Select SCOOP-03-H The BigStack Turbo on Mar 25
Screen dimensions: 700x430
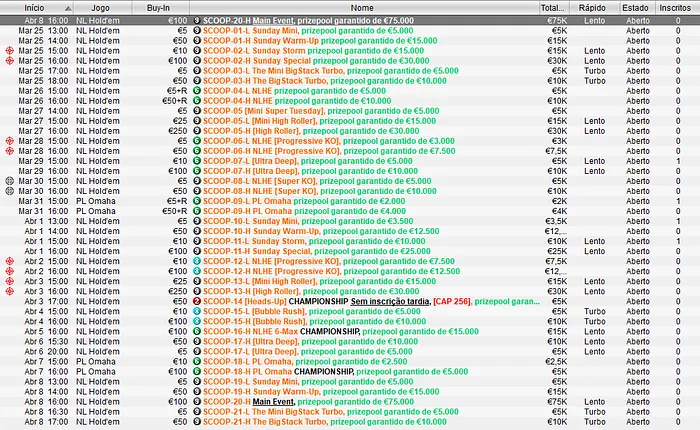click(350, 81)
